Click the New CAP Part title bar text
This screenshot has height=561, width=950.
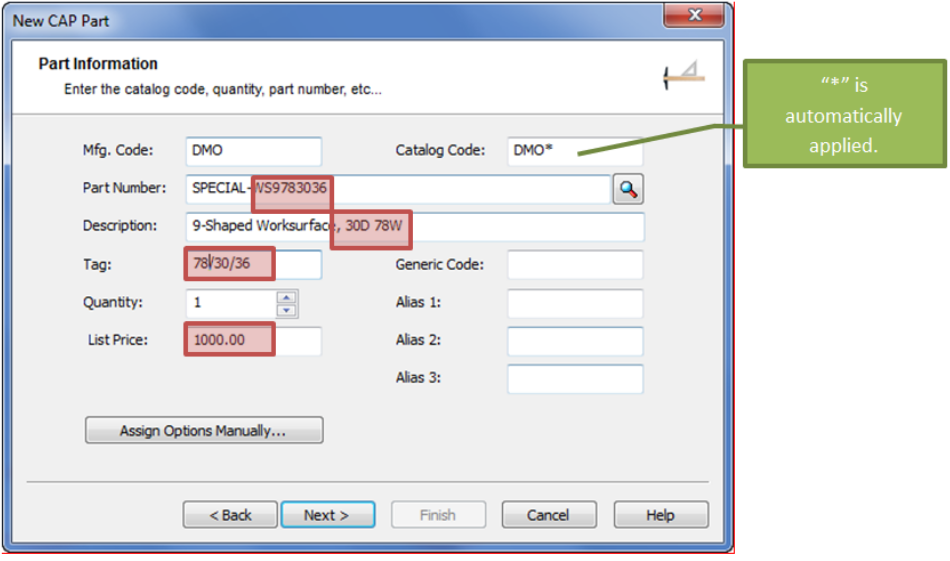[x=61, y=21]
